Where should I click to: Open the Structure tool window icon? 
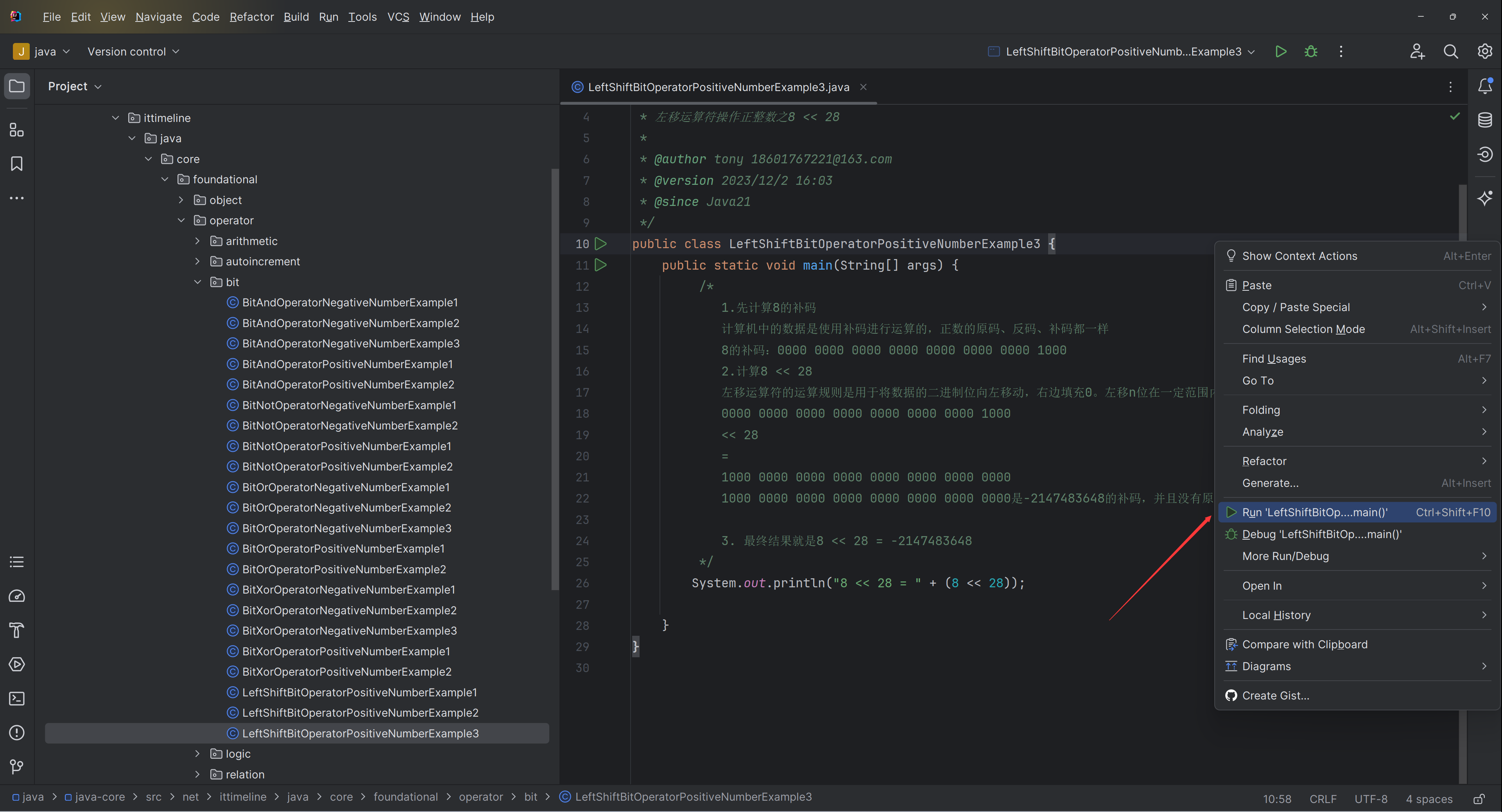click(17, 129)
